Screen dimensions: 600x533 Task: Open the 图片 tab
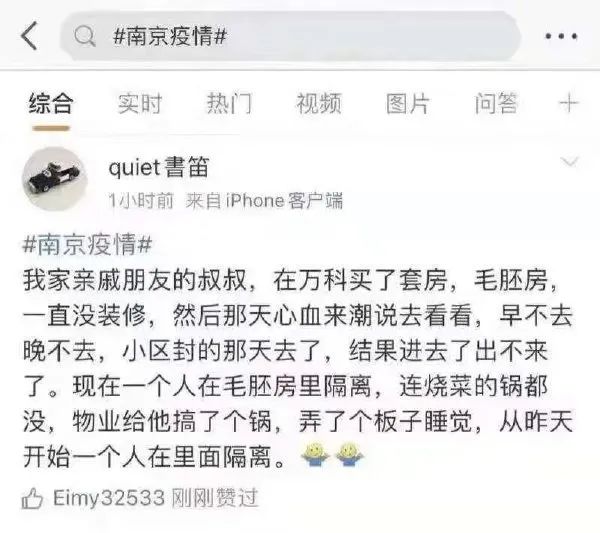click(x=408, y=104)
